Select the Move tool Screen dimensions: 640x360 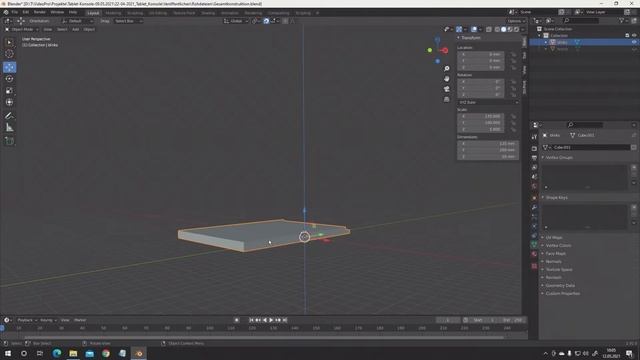tap(9, 67)
